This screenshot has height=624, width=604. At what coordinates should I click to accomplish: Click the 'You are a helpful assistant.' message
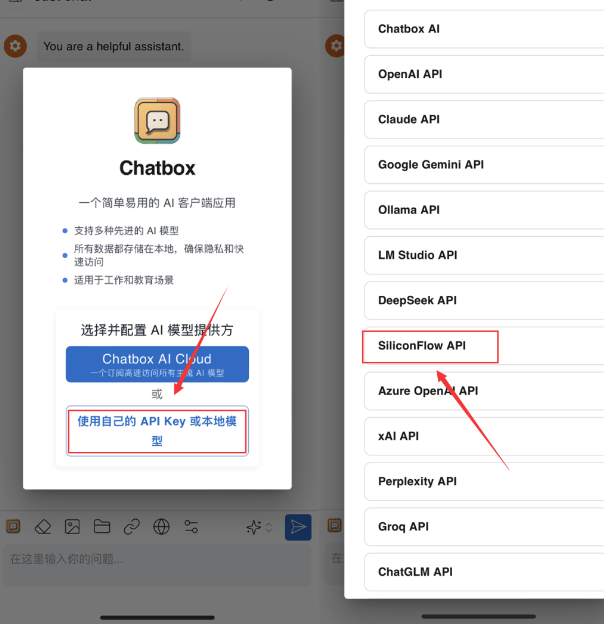point(114,47)
